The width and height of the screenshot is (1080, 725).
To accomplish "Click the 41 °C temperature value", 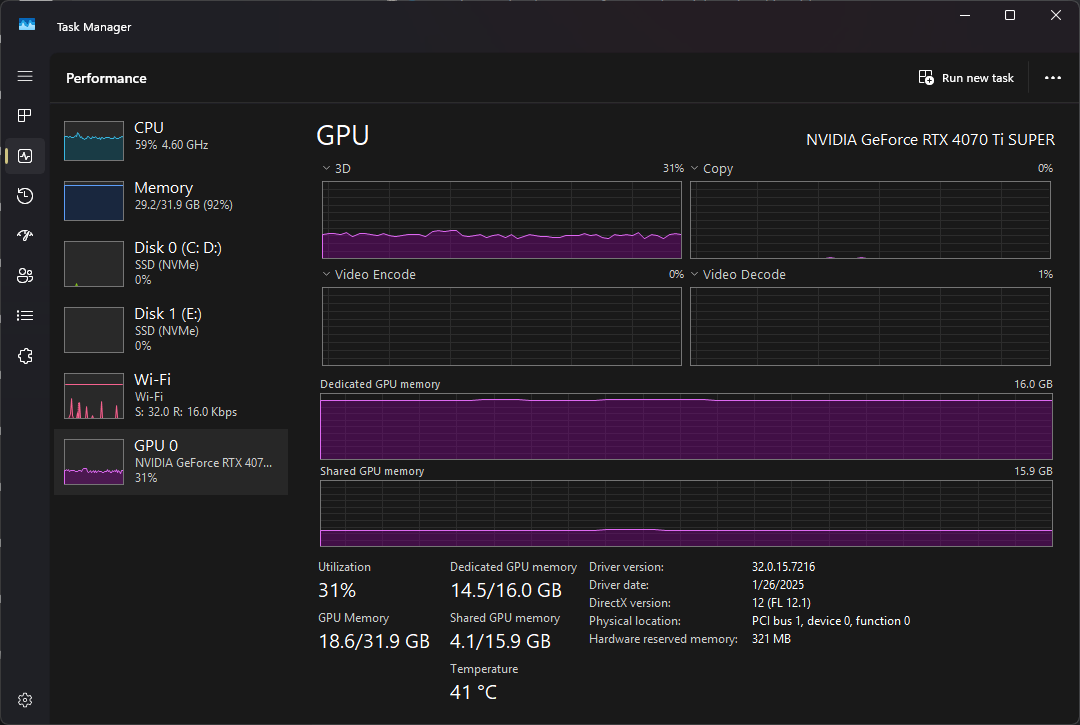I will [x=473, y=692].
